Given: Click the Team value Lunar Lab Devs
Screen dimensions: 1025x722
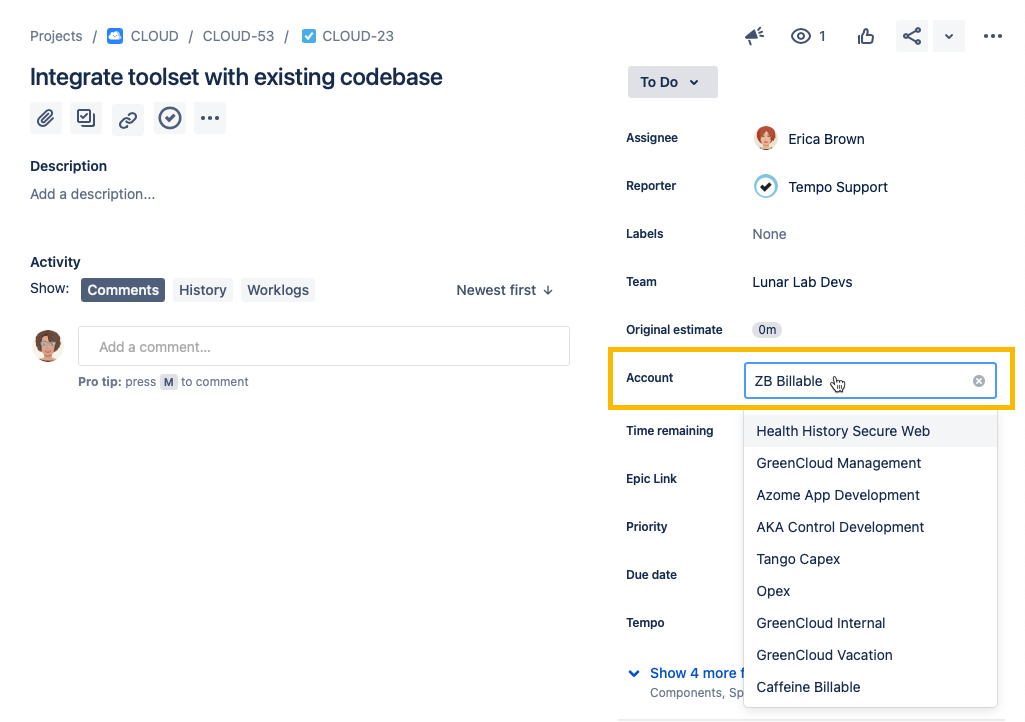Looking at the screenshot, I should (802, 282).
